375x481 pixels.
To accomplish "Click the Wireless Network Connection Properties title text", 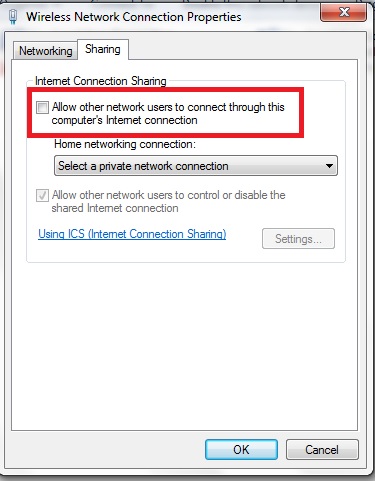I will (134, 17).
